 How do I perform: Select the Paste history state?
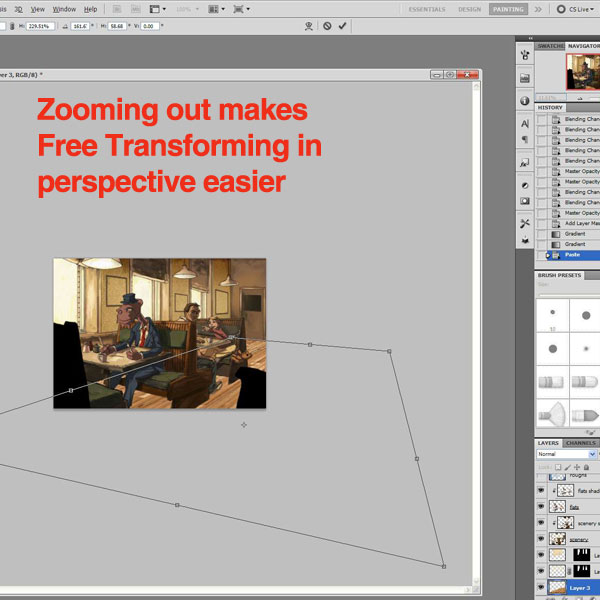coord(574,255)
